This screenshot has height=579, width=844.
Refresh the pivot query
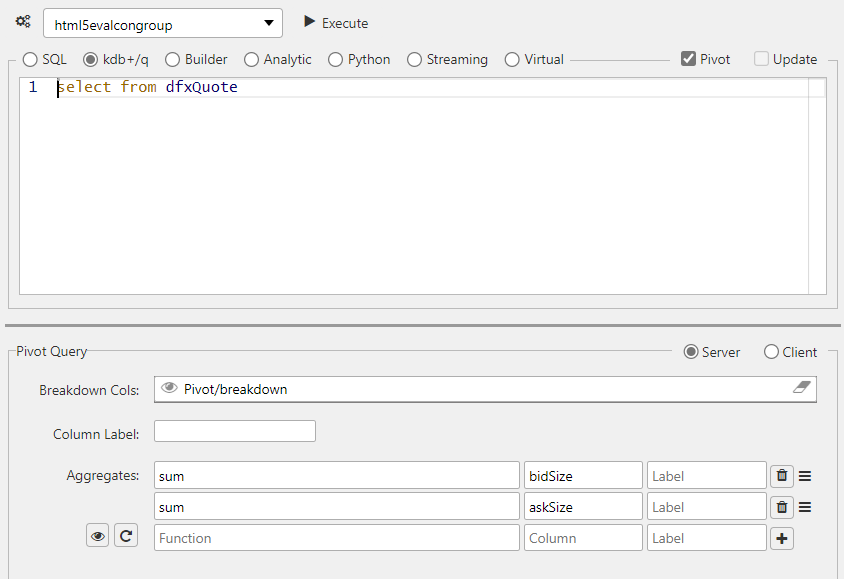(x=126, y=535)
